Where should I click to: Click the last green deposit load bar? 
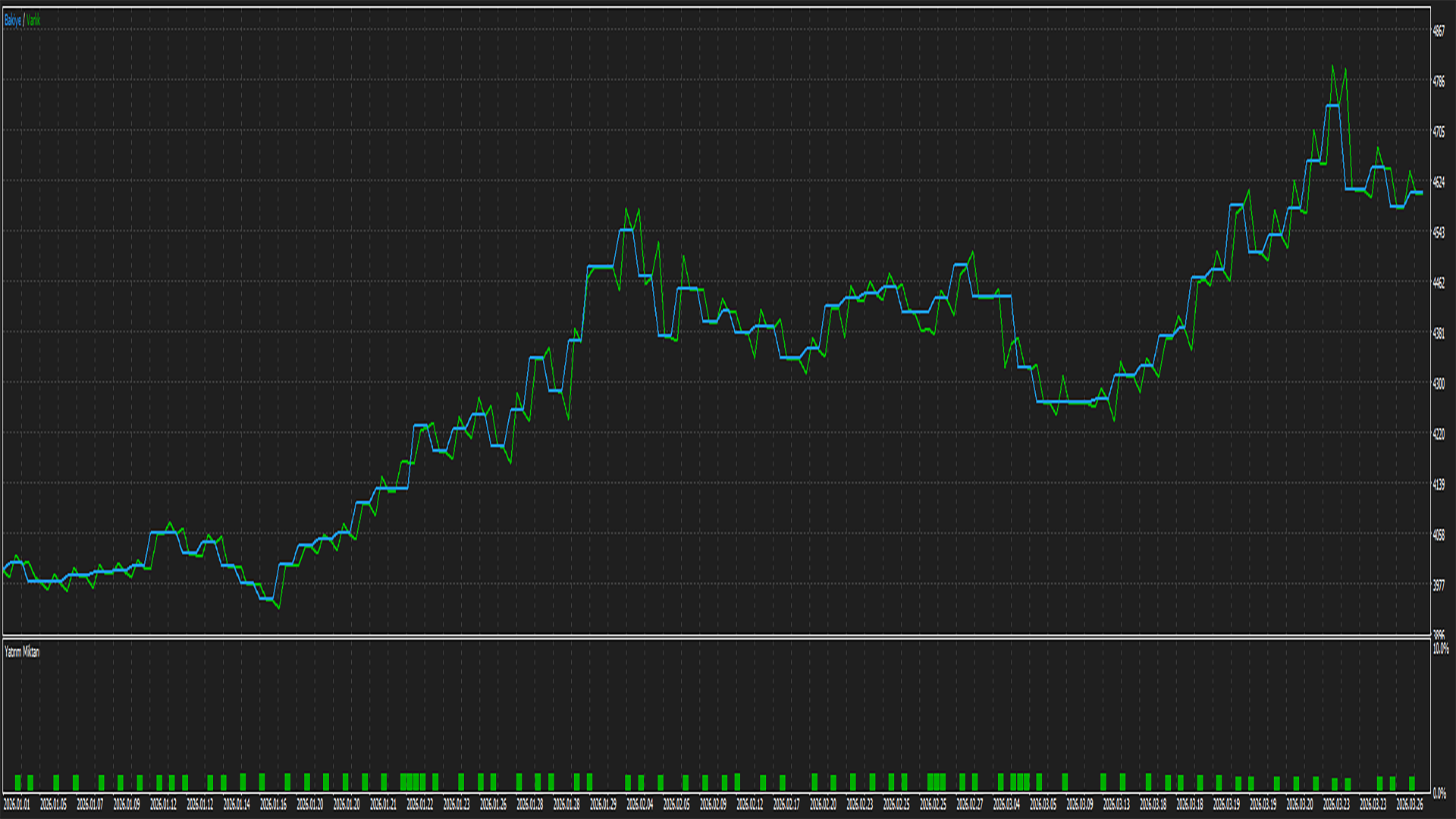(1412, 783)
